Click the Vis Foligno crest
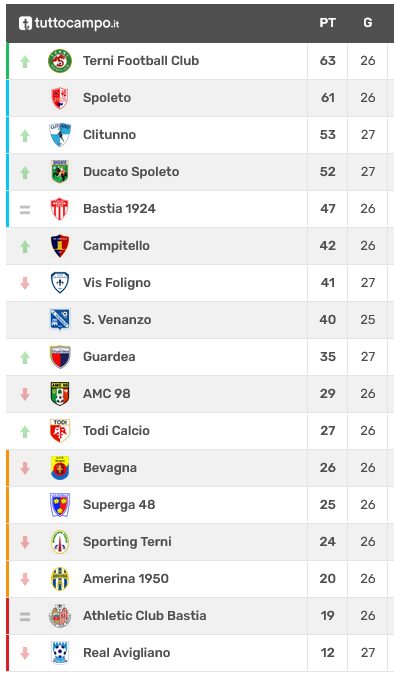This screenshot has width=394, height=682. (60, 283)
